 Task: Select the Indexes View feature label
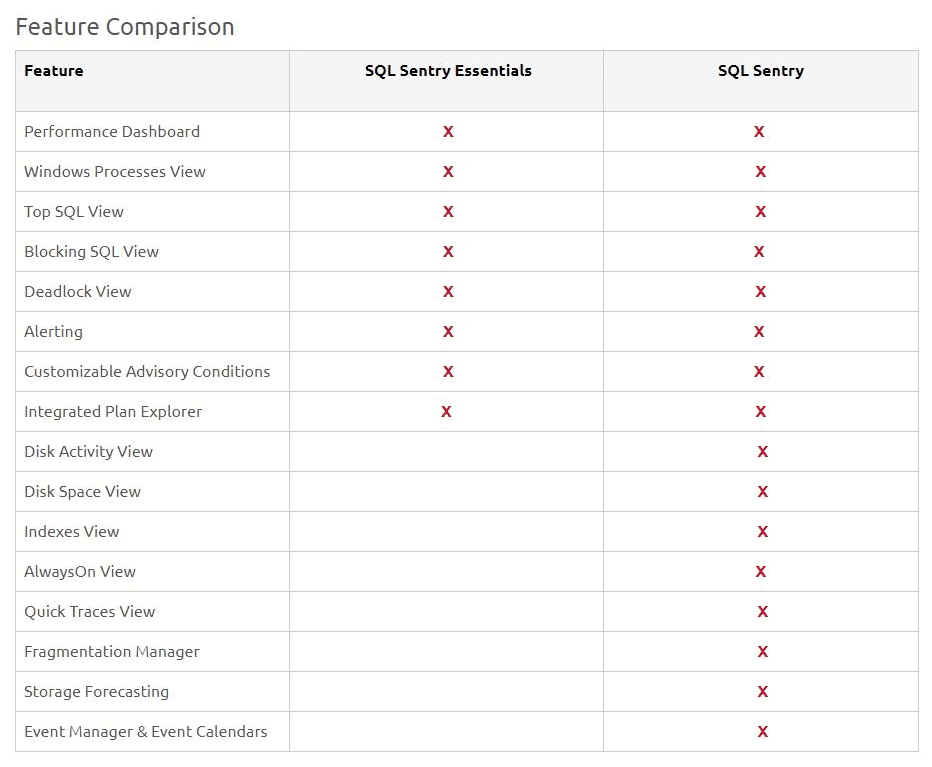point(72,532)
